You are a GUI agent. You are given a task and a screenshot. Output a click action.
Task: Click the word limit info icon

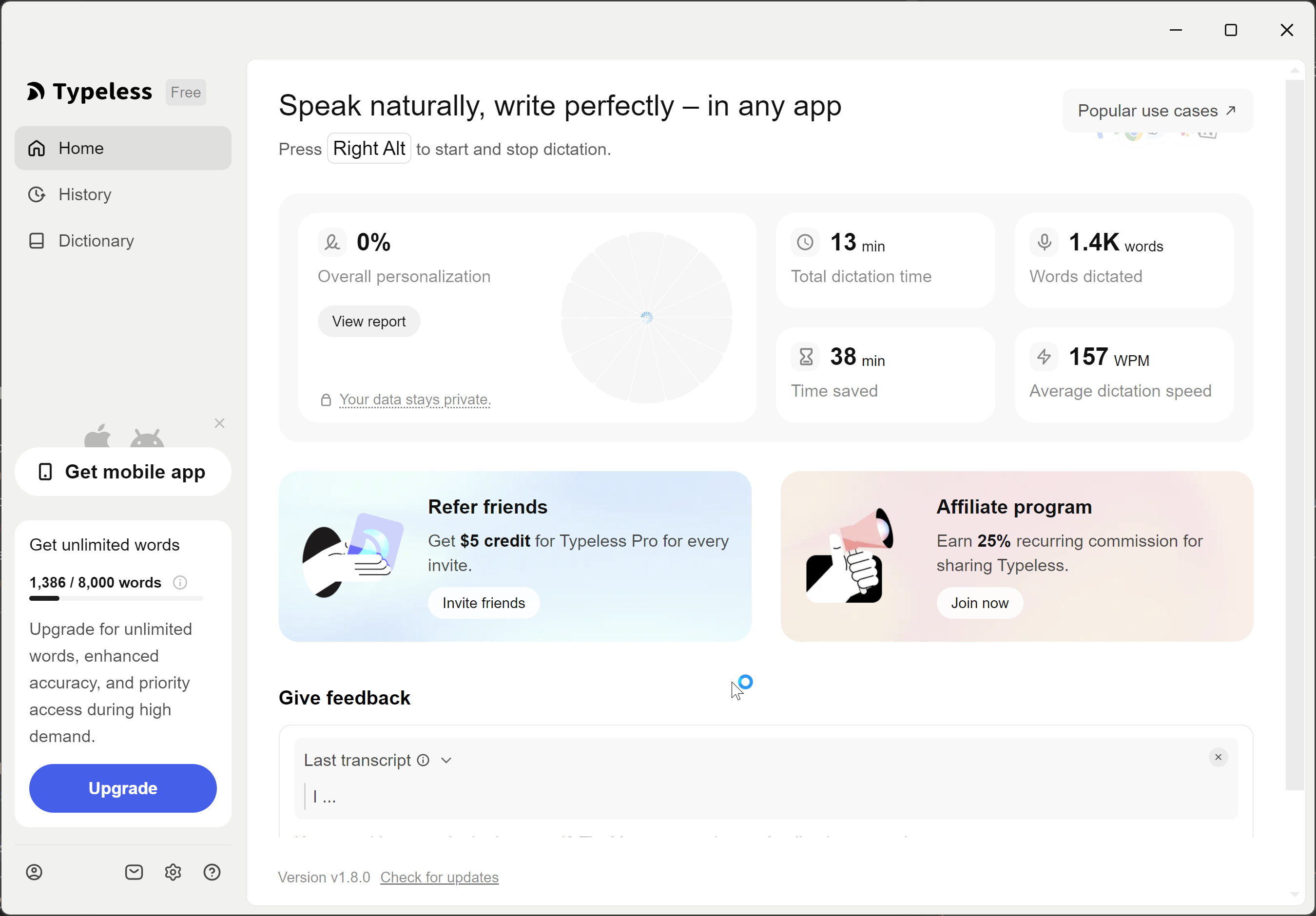click(x=180, y=583)
